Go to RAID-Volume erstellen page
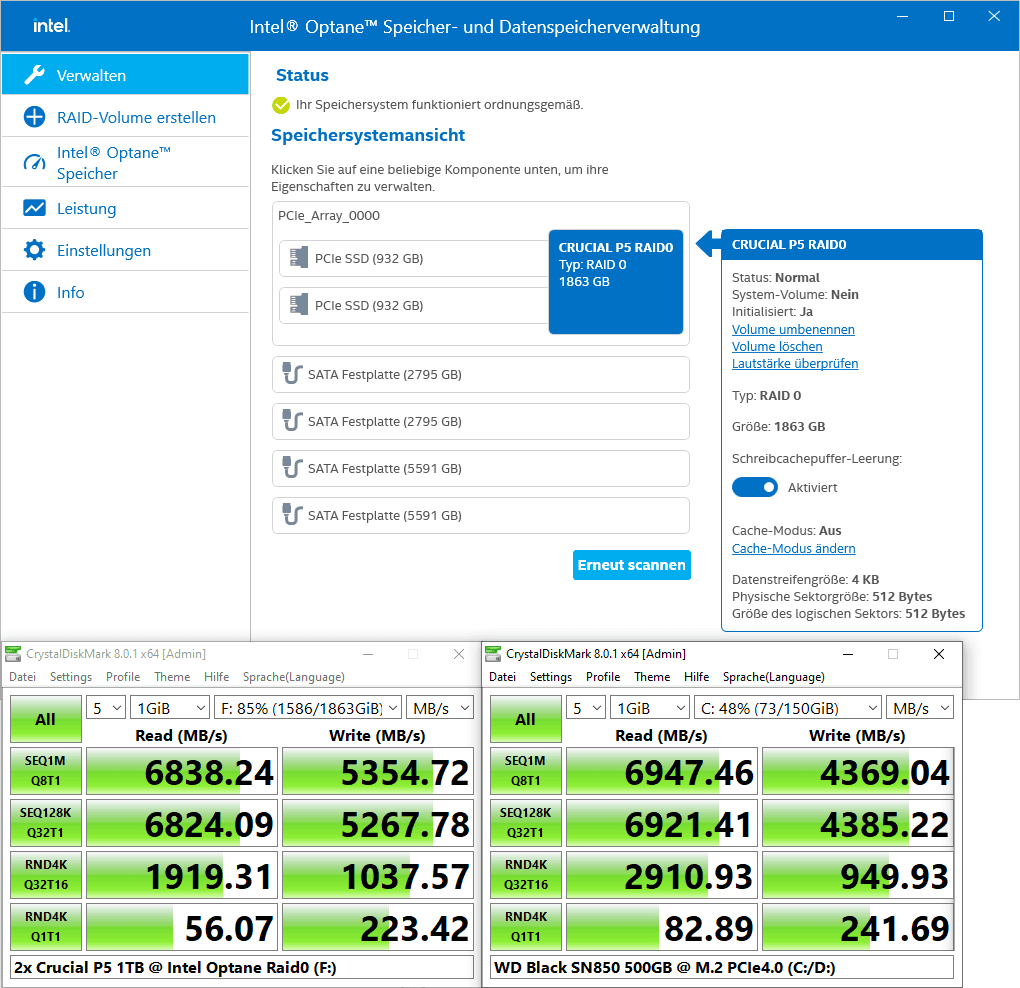This screenshot has height=988, width=1020. (x=126, y=117)
